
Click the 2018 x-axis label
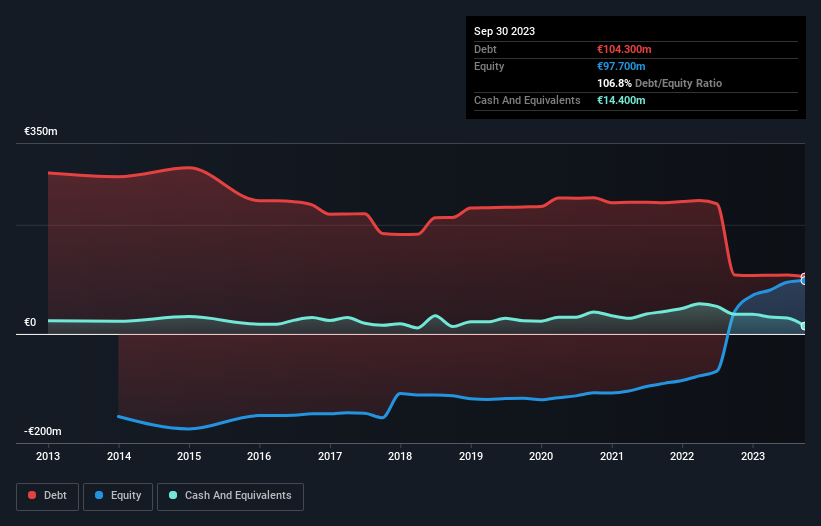(x=400, y=456)
